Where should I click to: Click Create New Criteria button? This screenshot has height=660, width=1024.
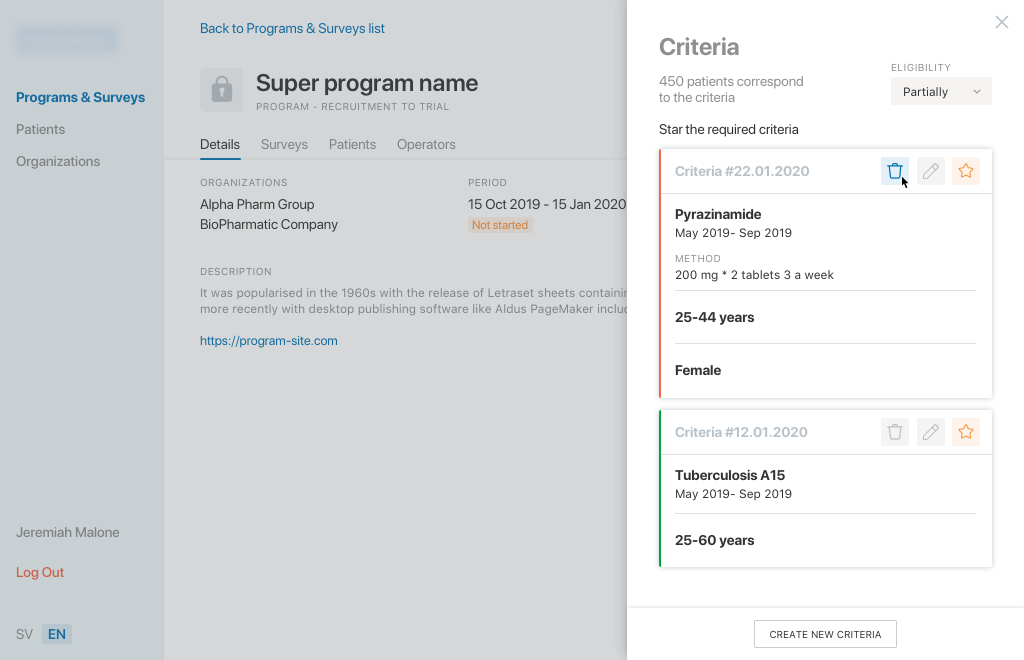pyautogui.click(x=825, y=634)
